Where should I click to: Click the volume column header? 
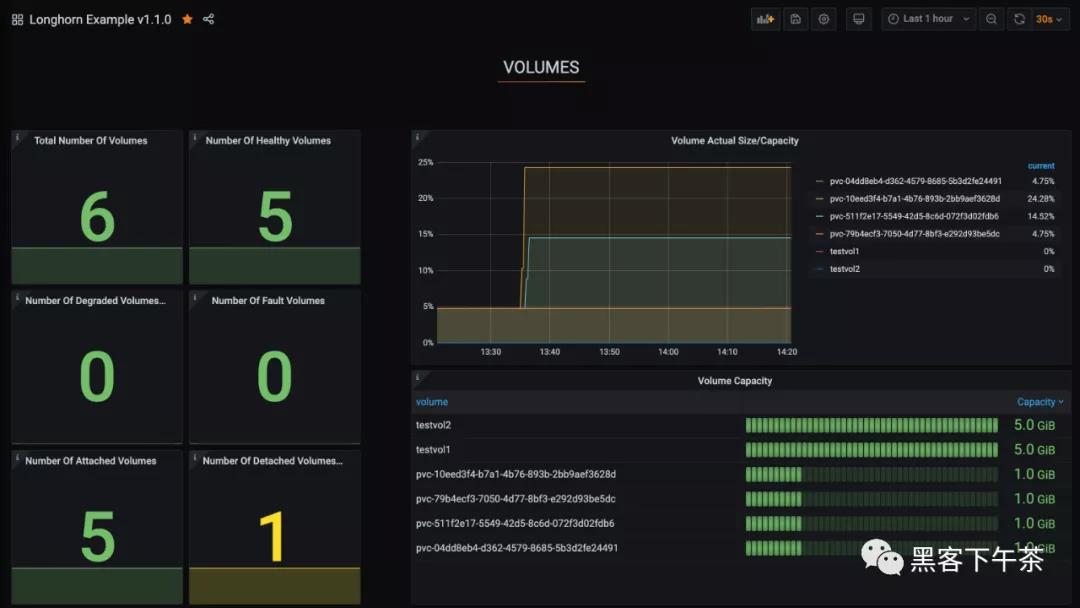click(x=432, y=402)
